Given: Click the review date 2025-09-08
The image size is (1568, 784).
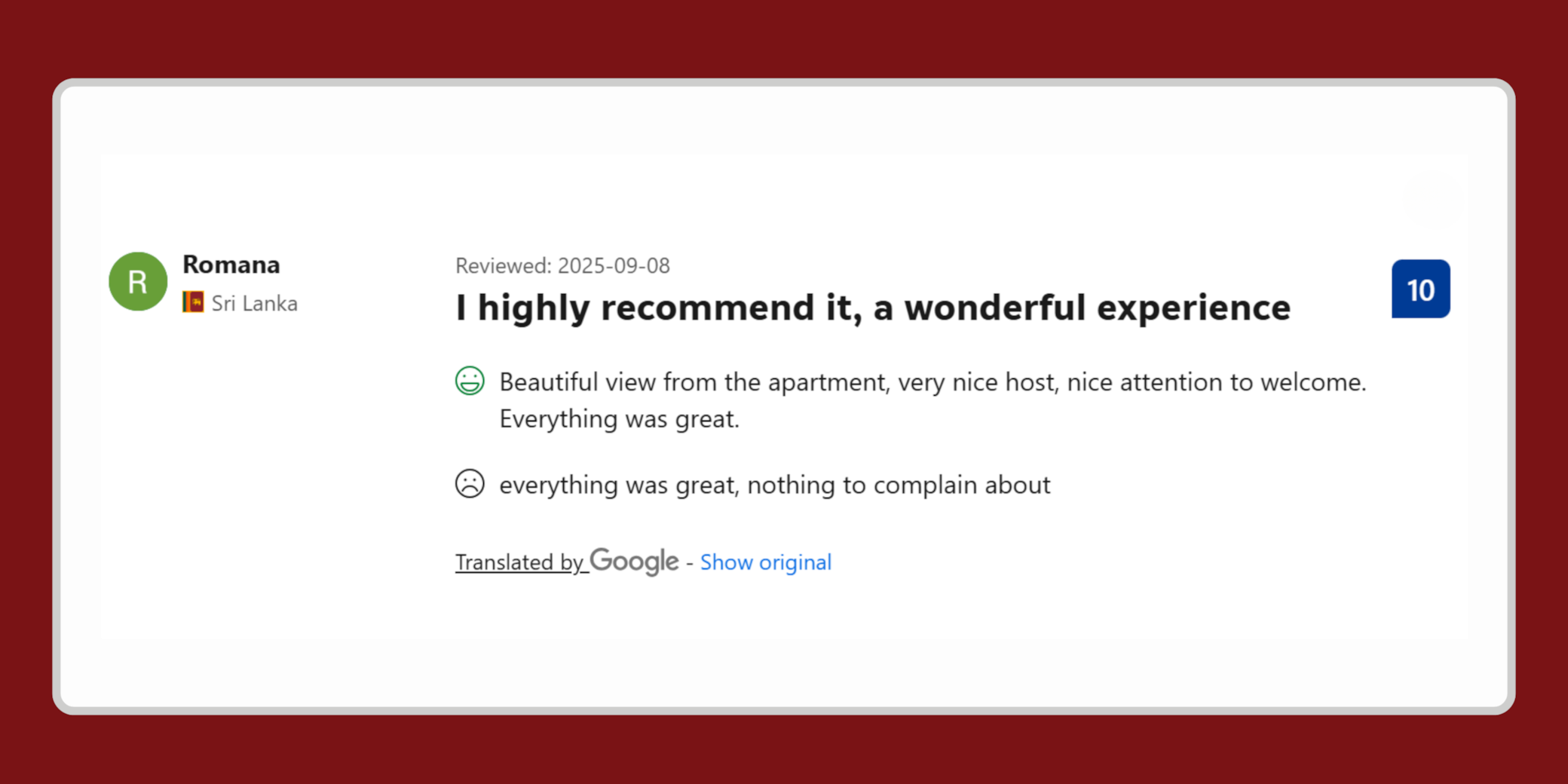Looking at the screenshot, I should pyautogui.click(x=614, y=265).
